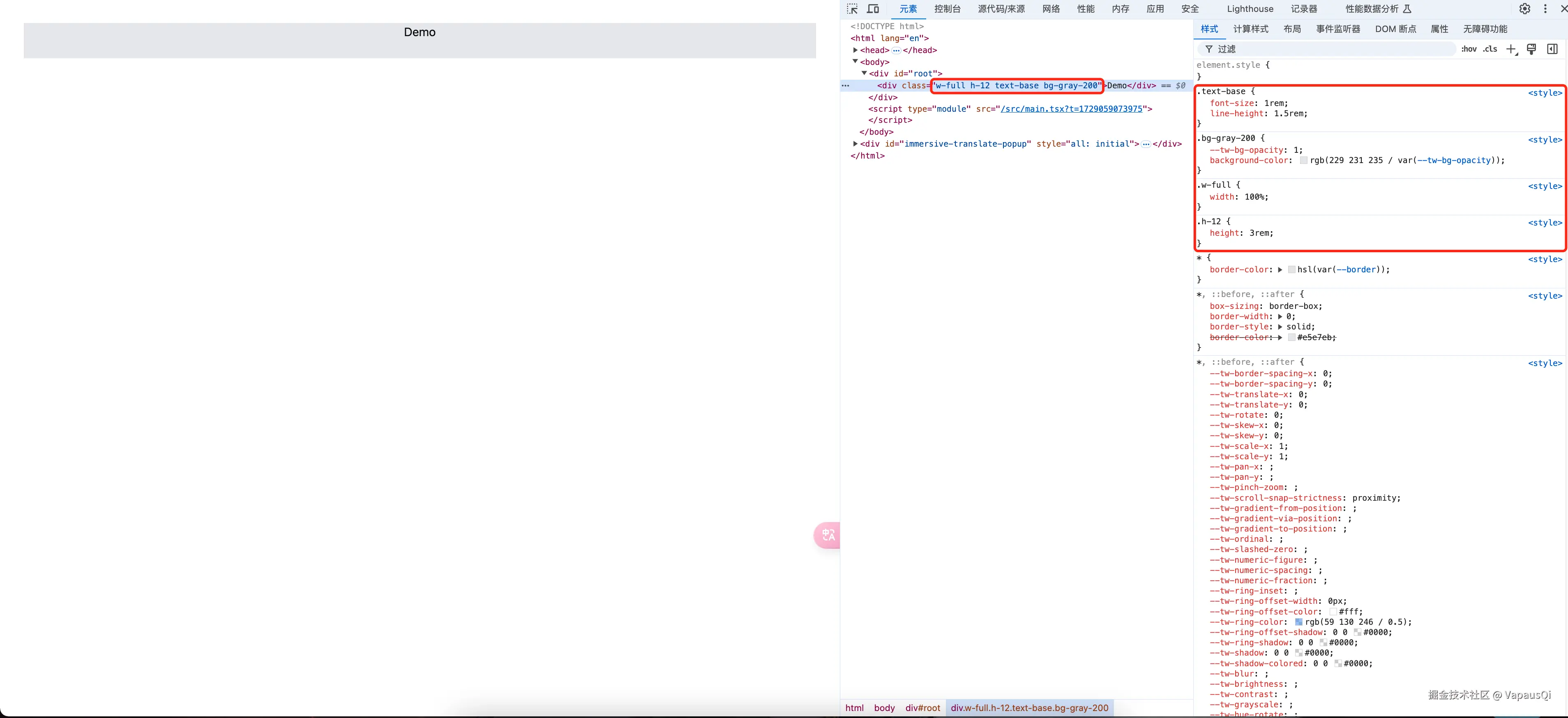Image resolution: width=1568 pixels, height=718 pixels.
Task: Open the background-color swatch in .bg-gray-200
Action: (x=1303, y=161)
